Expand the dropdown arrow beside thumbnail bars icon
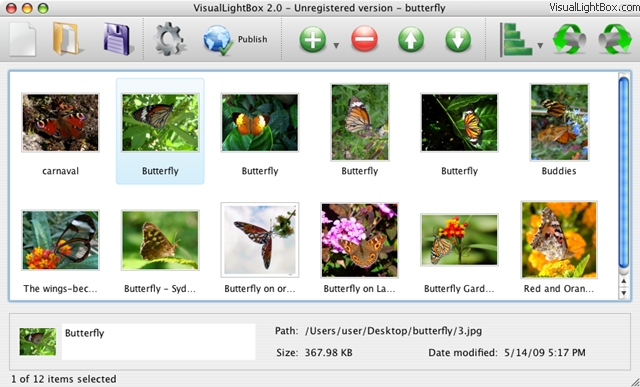 coord(540,45)
